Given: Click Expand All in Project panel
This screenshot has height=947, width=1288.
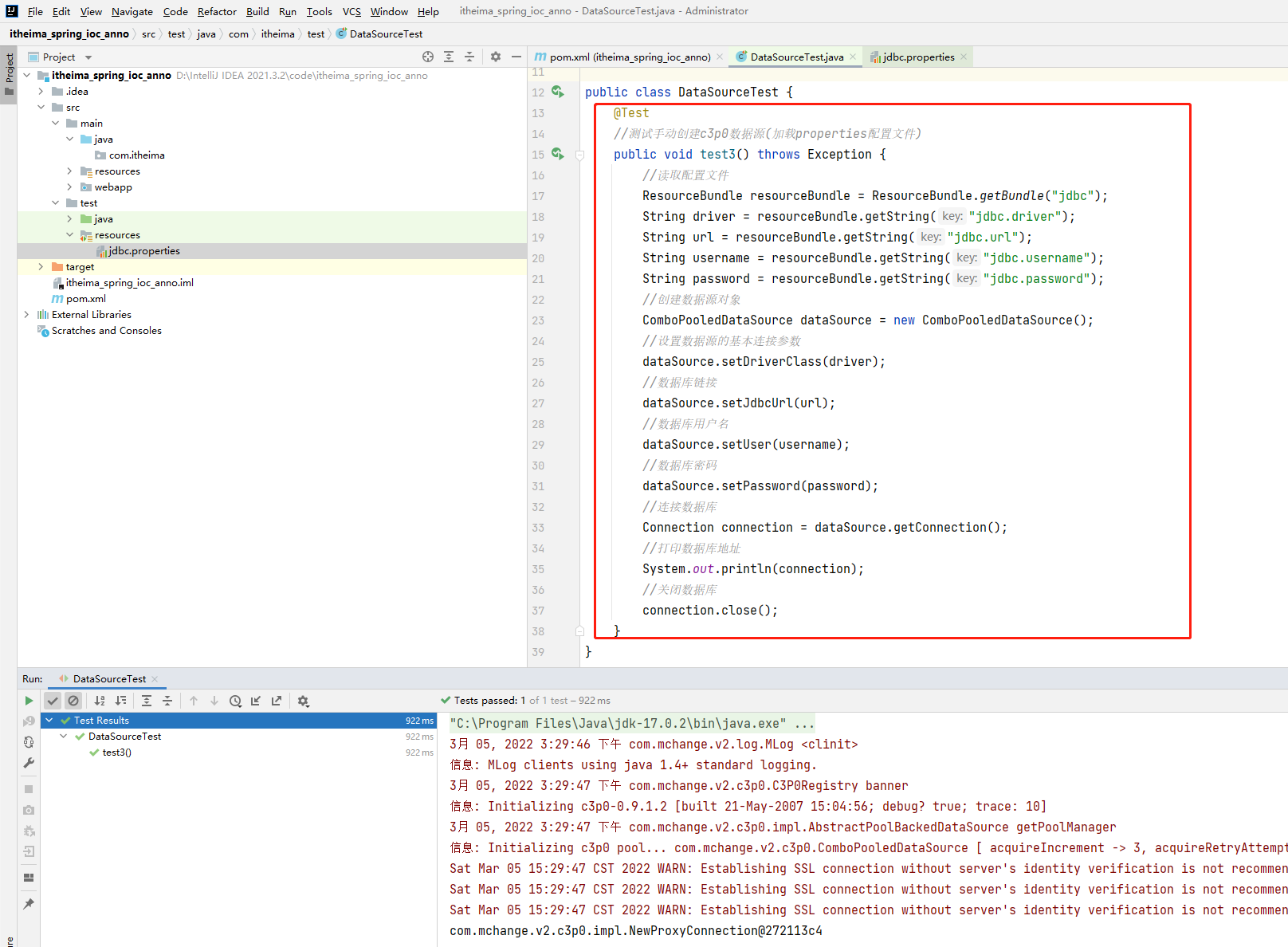Looking at the screenshot, I should (x=449, y=57).
